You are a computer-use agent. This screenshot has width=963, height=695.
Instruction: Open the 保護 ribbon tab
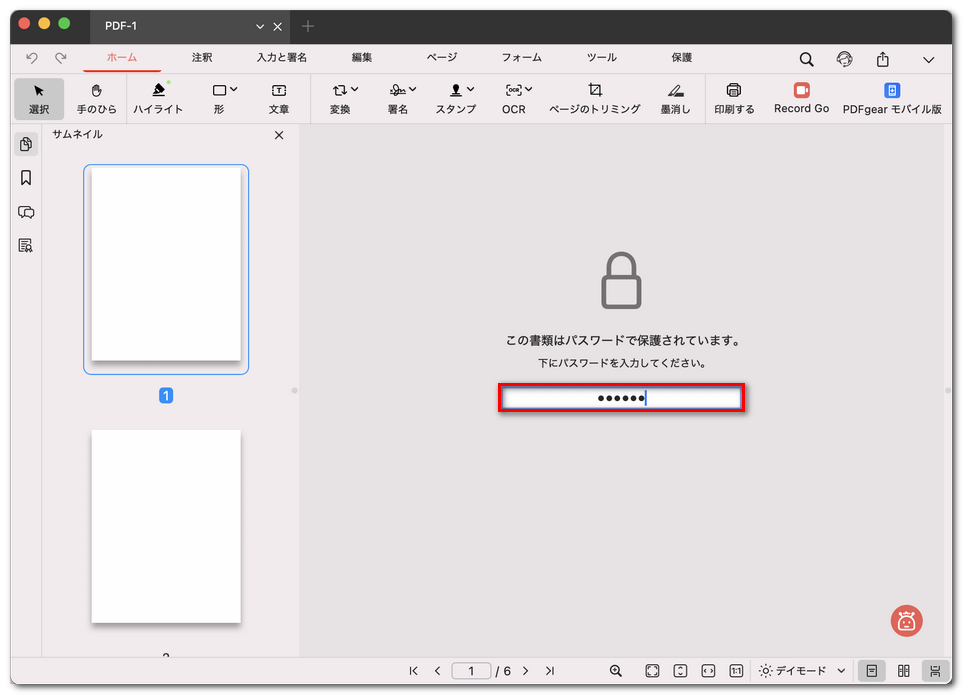click(681, 58)
